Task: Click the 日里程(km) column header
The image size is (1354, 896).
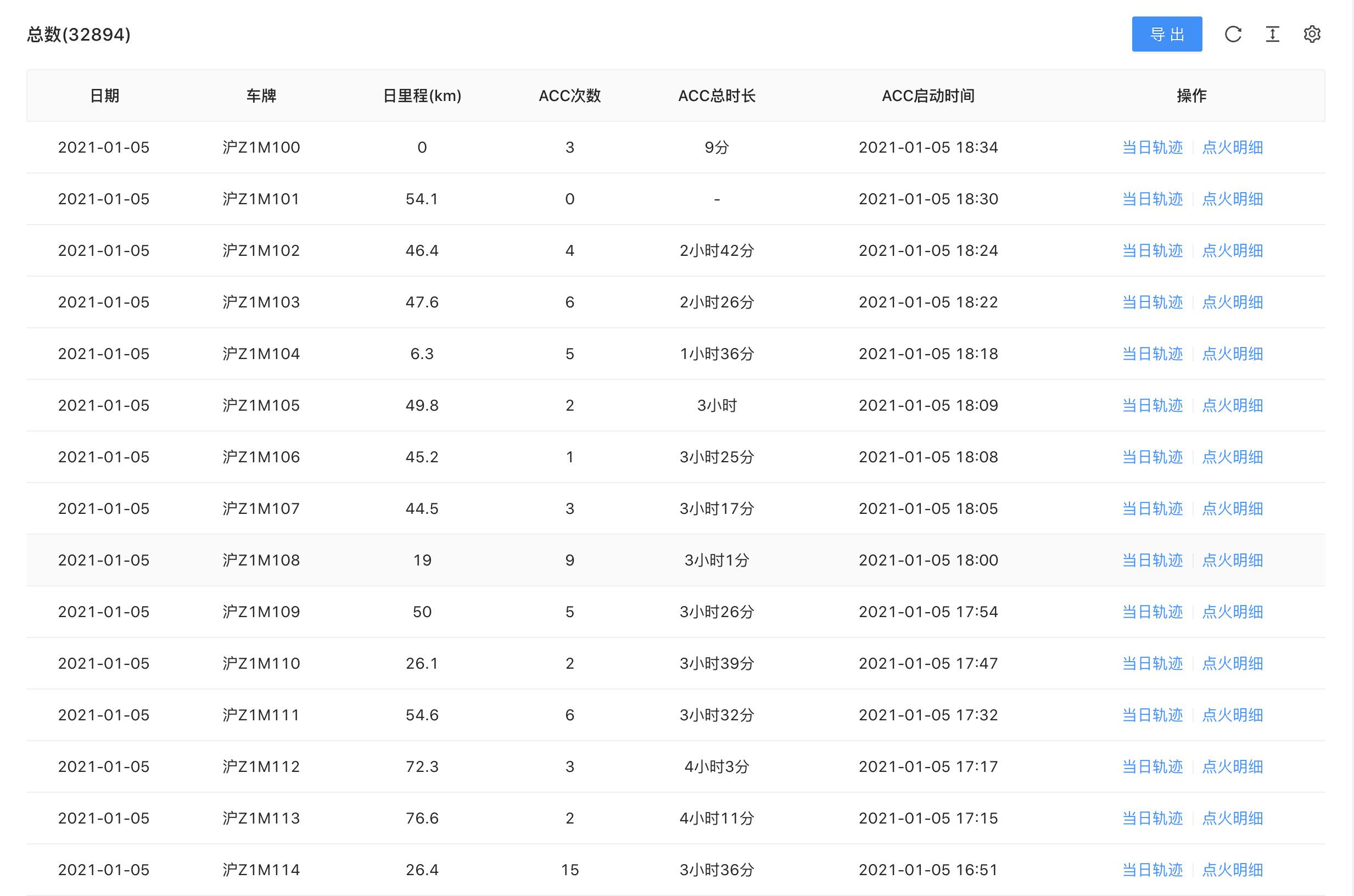Action: coord(422,96)
